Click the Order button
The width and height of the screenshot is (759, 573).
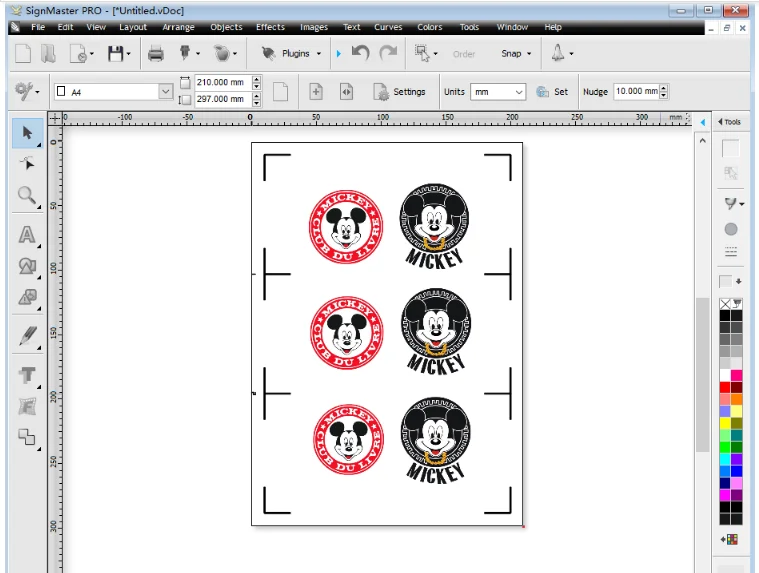click(x=464, y=54)
